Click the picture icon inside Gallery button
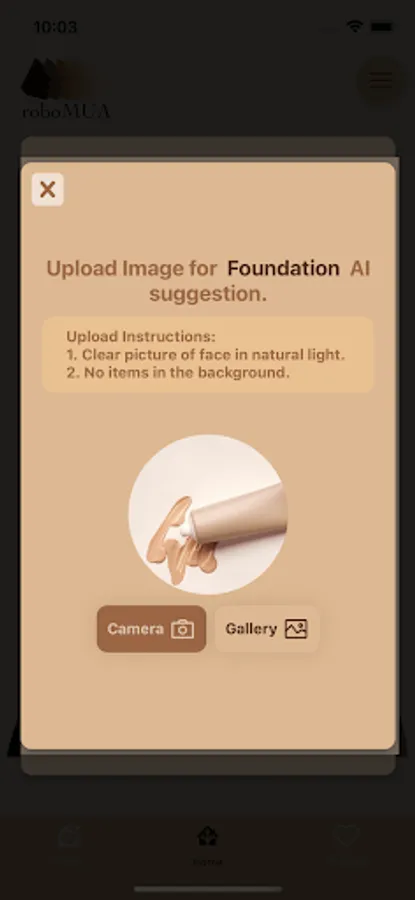Image resolution: width=415 pixels, height=900 pixels. pyautogui.click(x=296, y=629)
